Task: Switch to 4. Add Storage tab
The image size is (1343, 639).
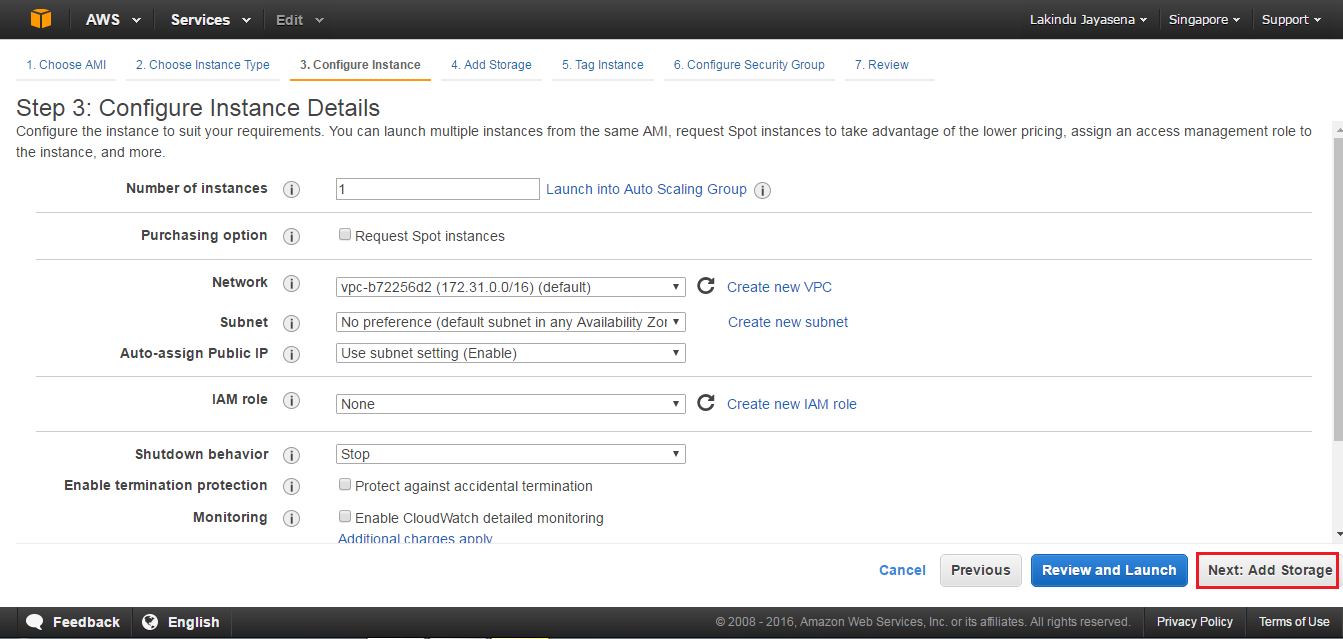Action: coord(491,65)
